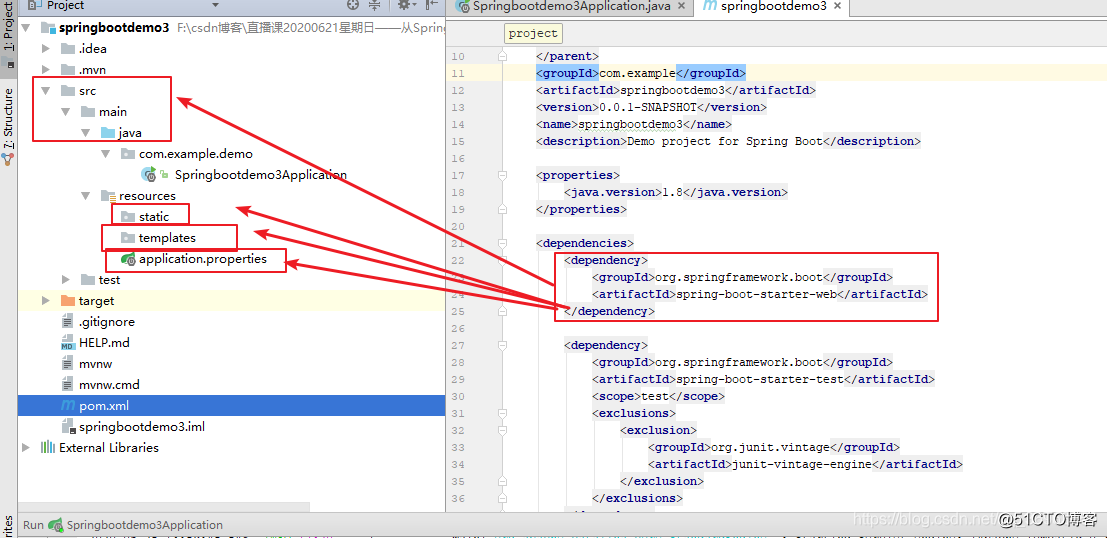Select the application.properties file name
This screenshot has height=538, width=1107.
[203, 259]
